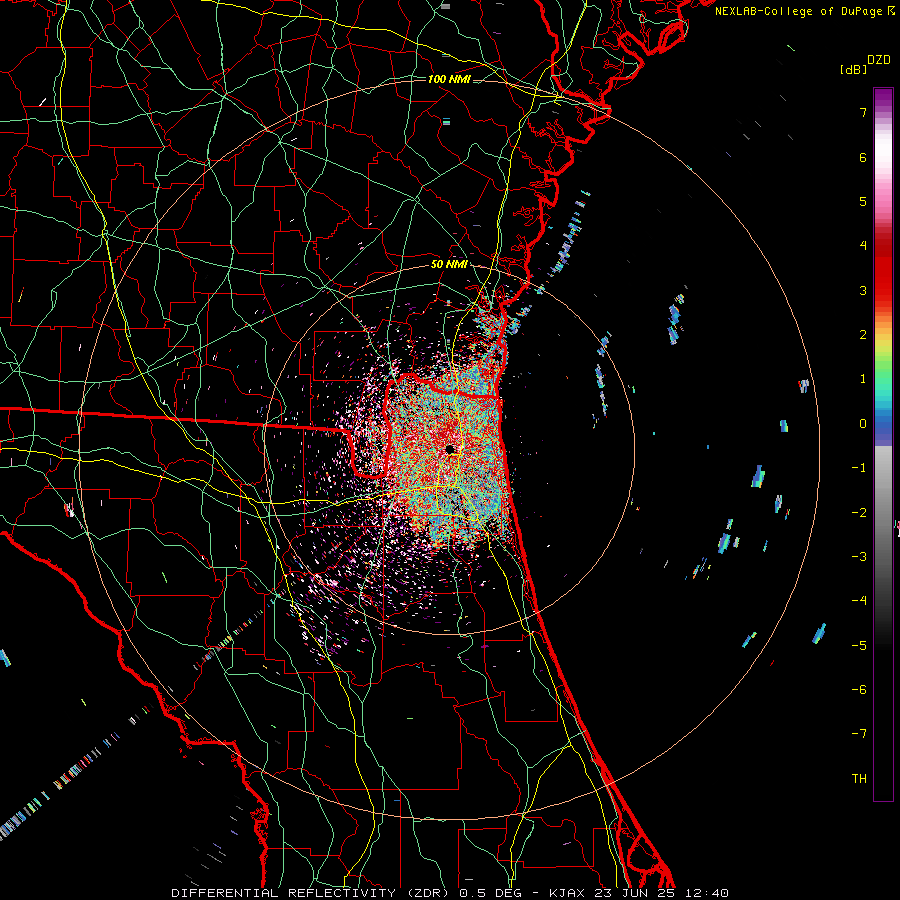Click the 0.5 DEG elevation text
The height and width of the screenshot is (900, 900).
pos(490,893)
